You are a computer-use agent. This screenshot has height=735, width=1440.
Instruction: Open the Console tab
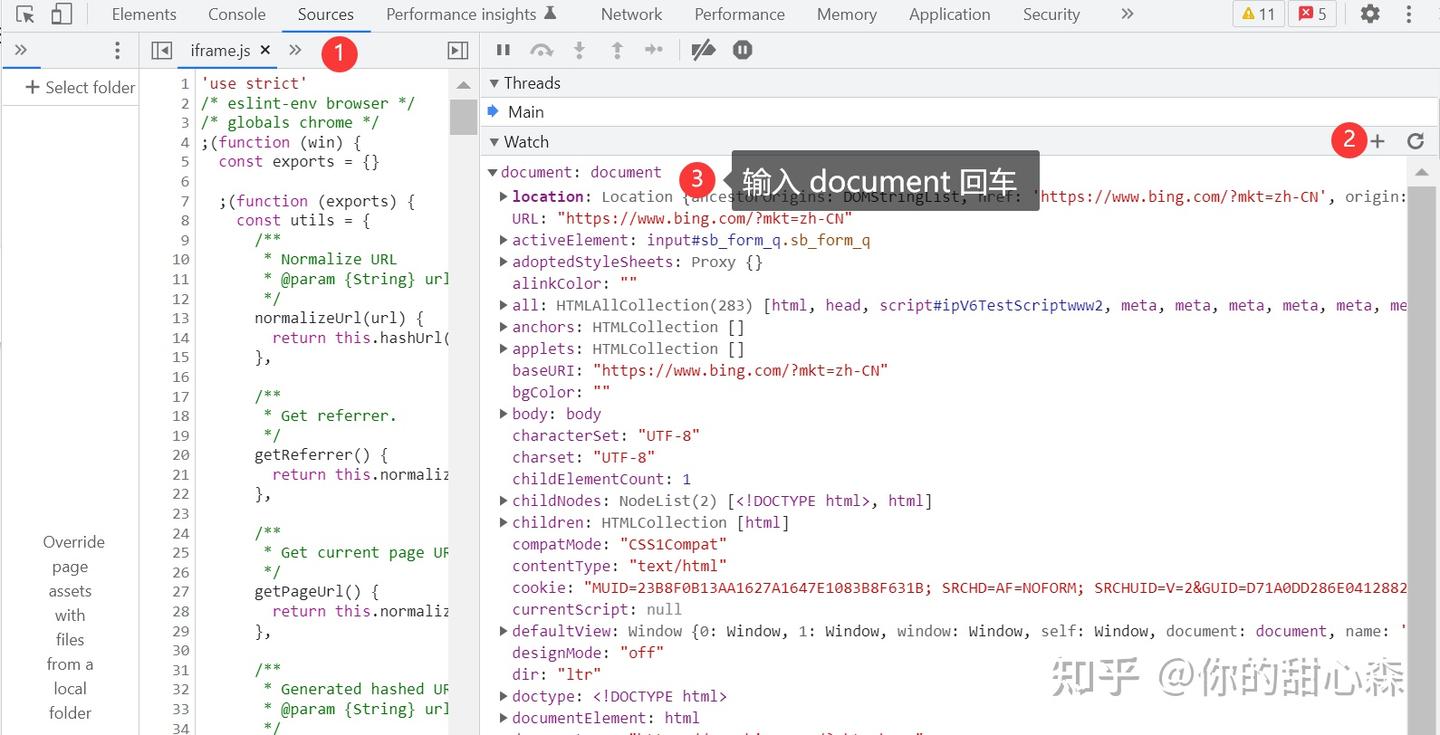click(237, 14)
